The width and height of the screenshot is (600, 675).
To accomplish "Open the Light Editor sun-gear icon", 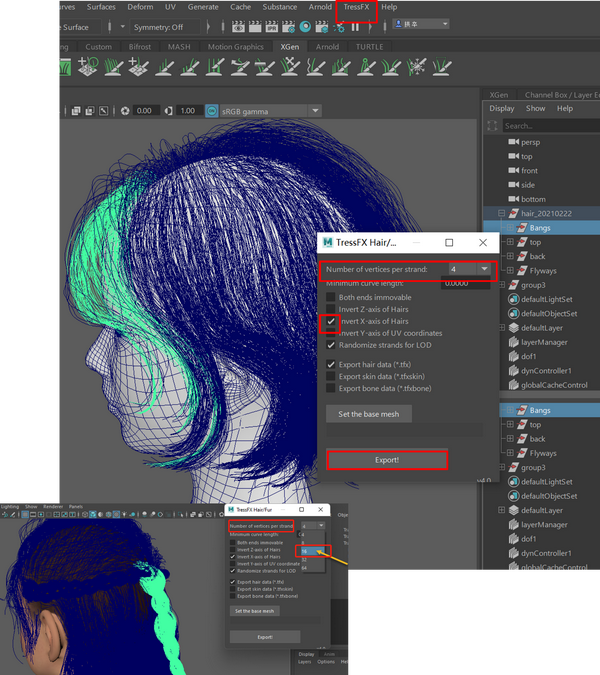I will pyautogui.click(x=339, y=28).
